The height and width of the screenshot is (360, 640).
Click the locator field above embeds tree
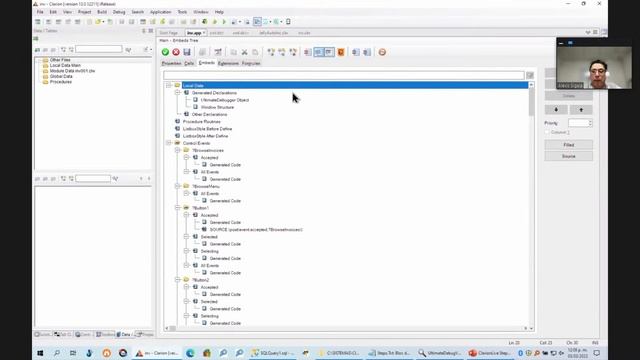[x=344, y=76]
